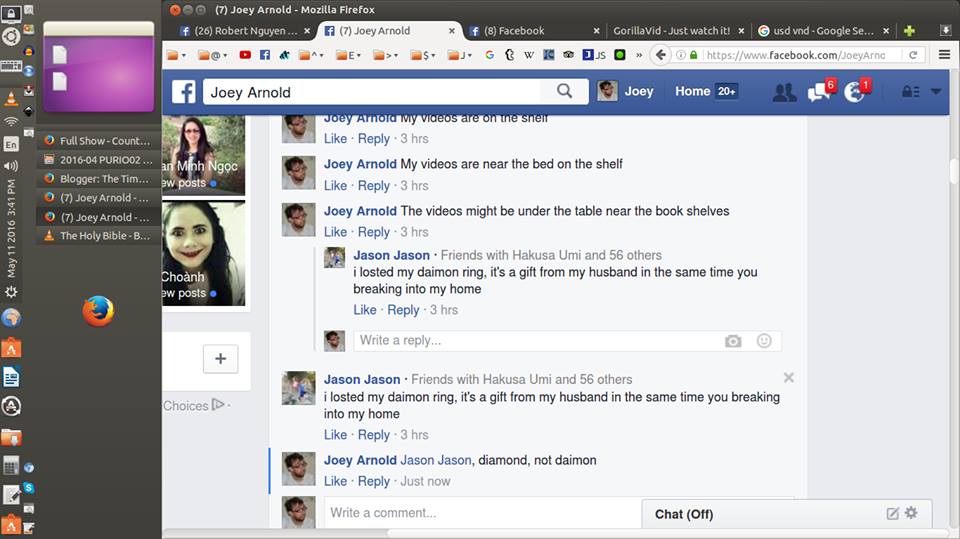Viewport: 960px width, 539px height.
Task: Click the plus button in the left sidebar
Action: (x=220, y=359)
